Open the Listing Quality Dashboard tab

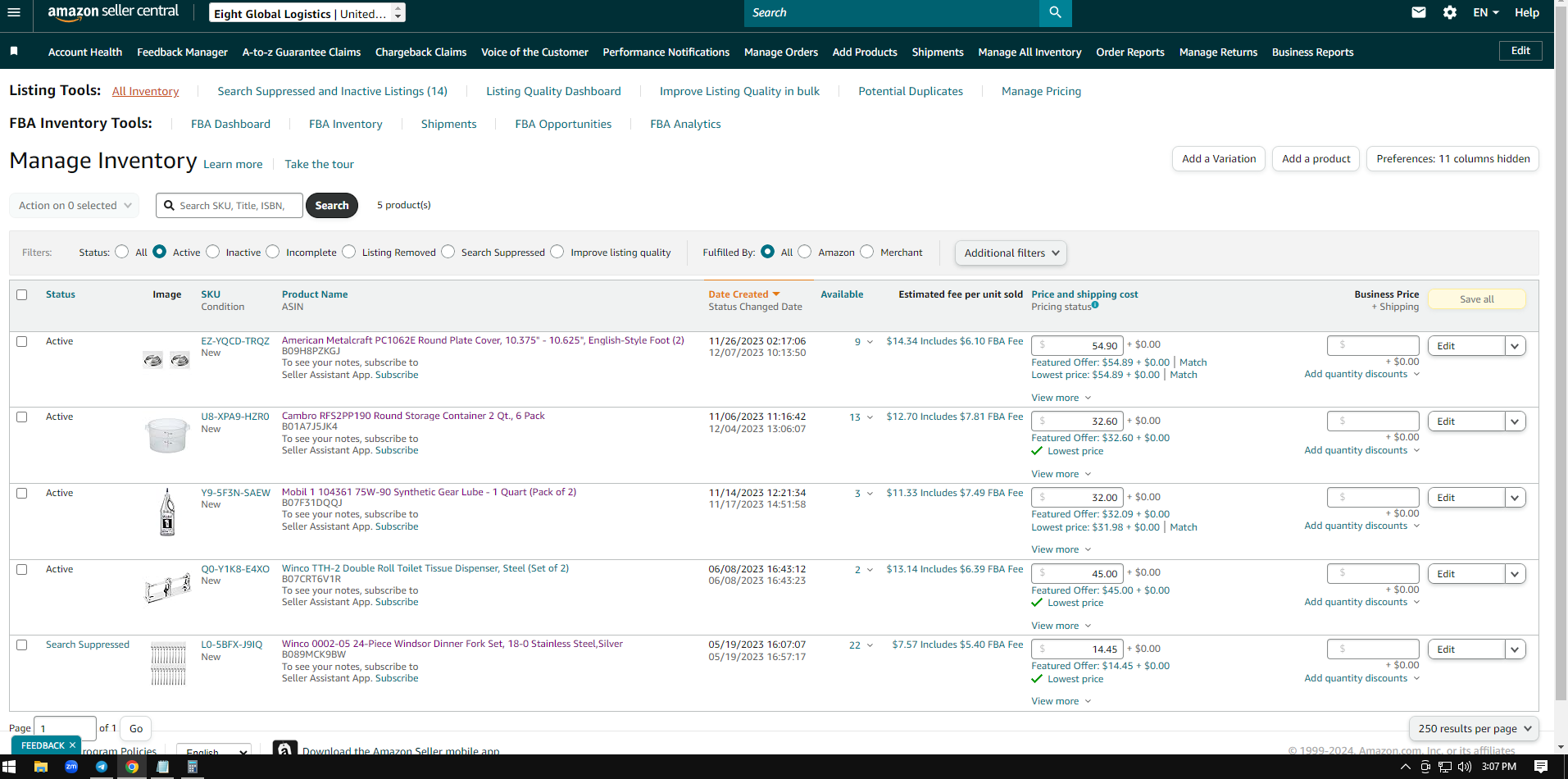[x=553, y=91]
